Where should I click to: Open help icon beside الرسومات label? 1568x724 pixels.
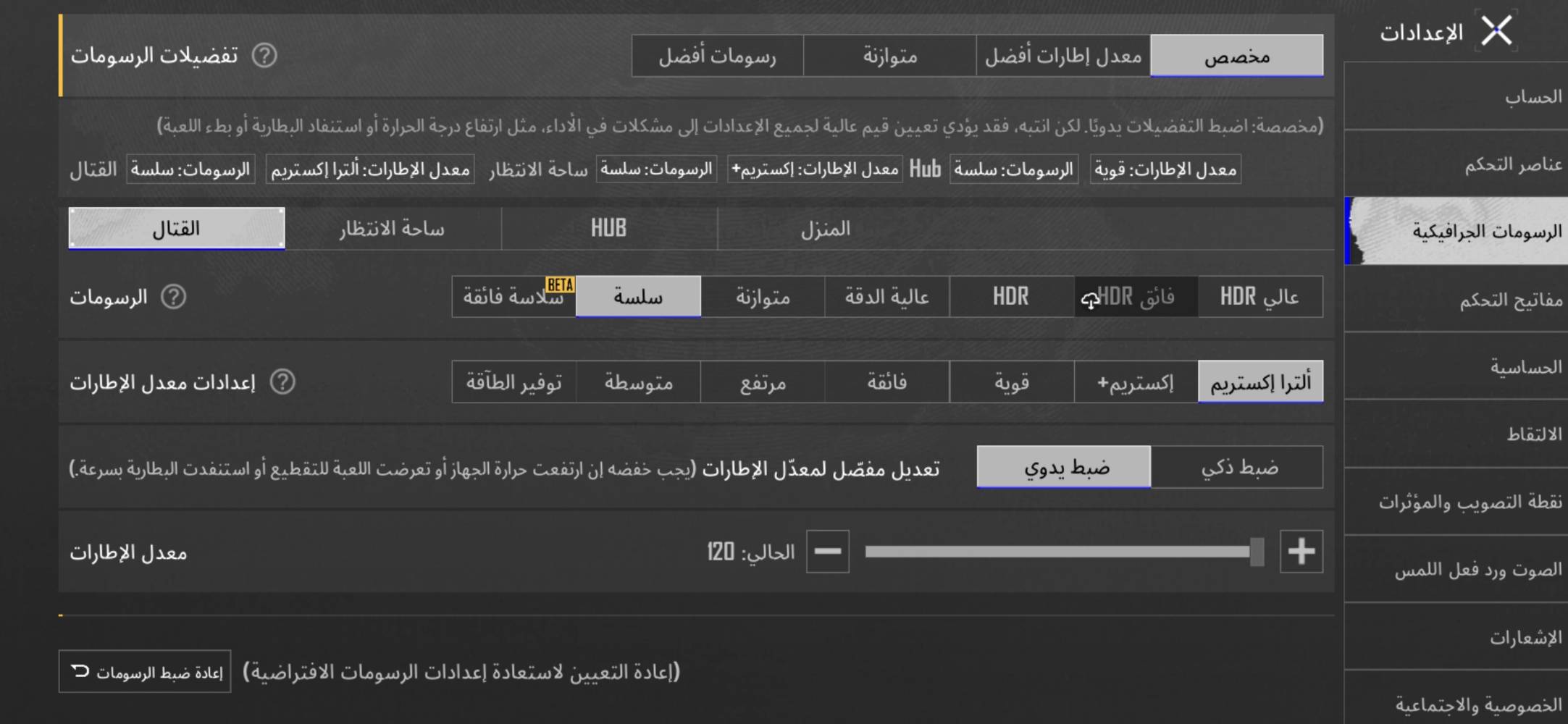[x=174, y=297]
